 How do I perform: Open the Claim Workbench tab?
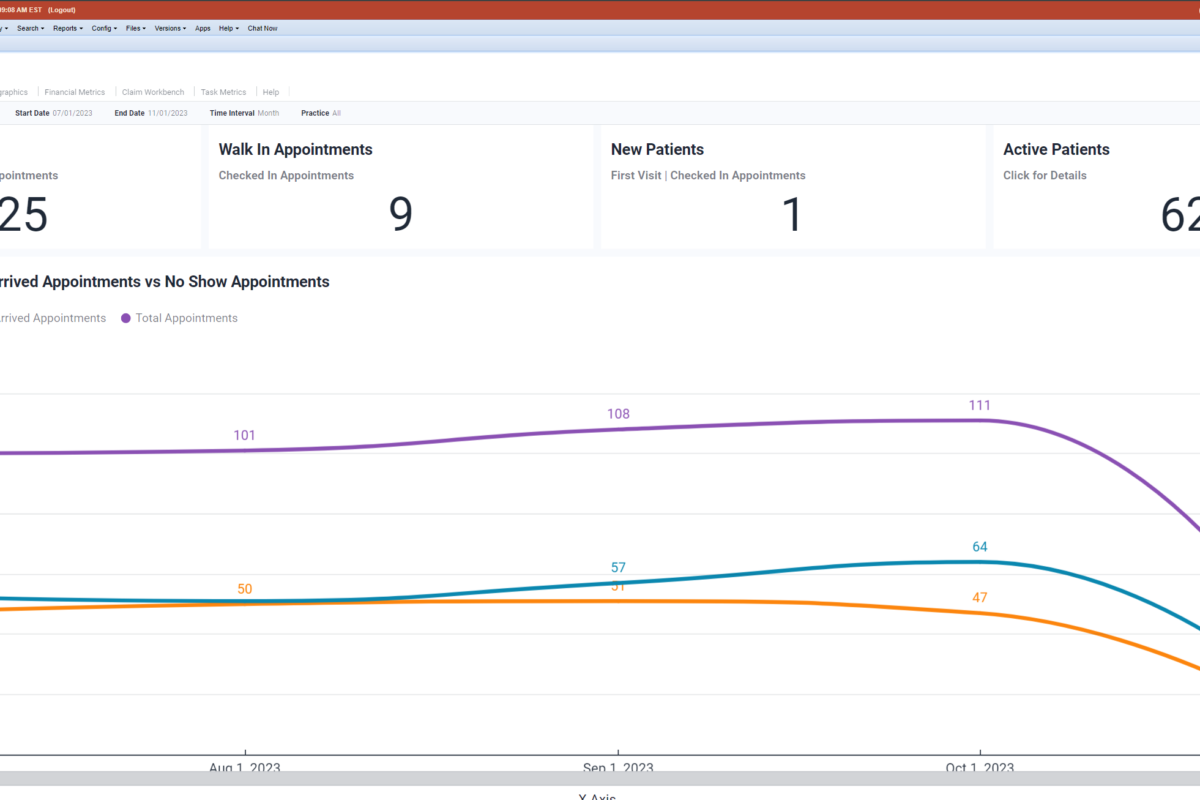[x=153, y=92]
